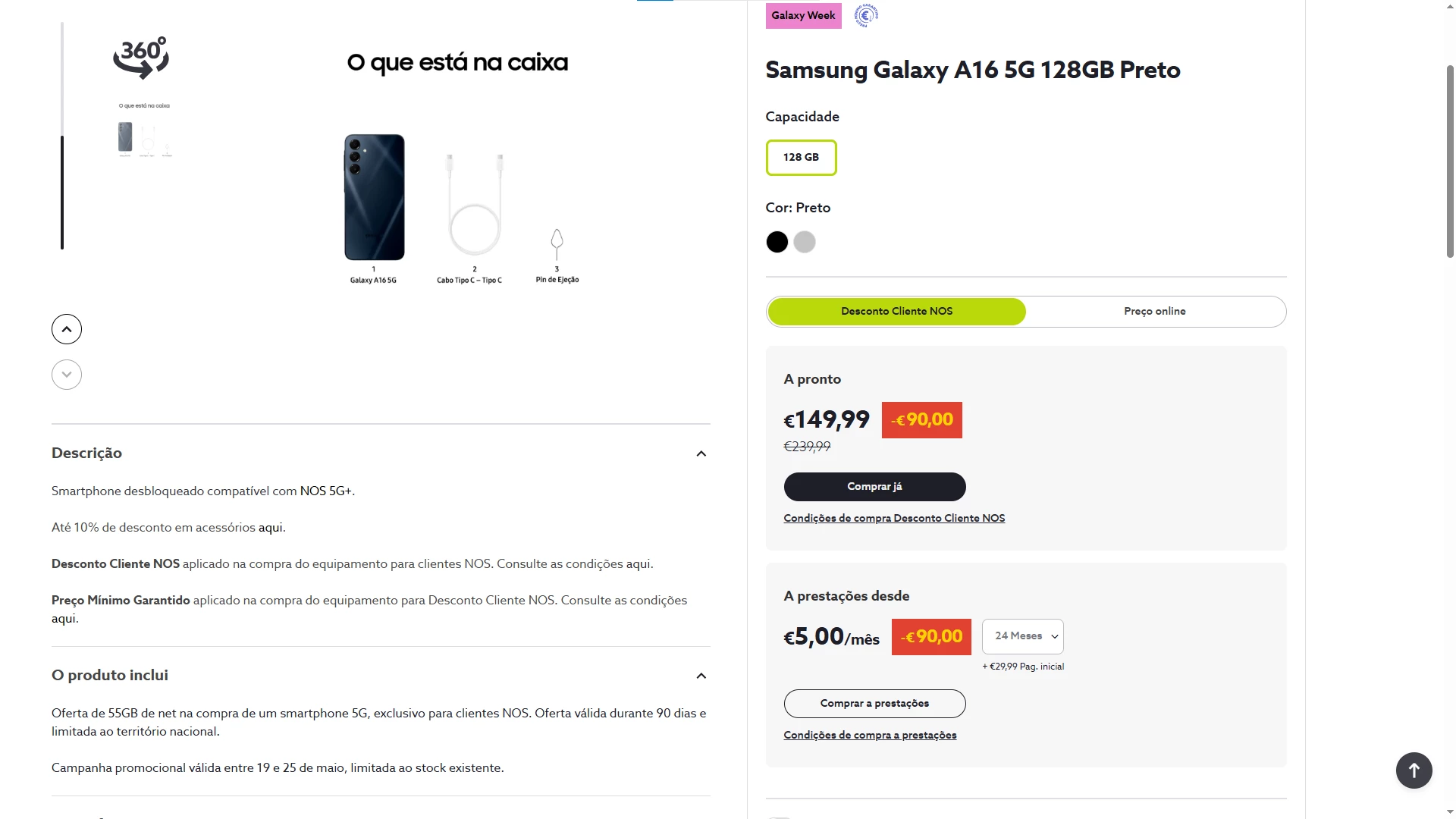Click the Comprar já button
The image size is (1456, 819).
tap(874, 487)
